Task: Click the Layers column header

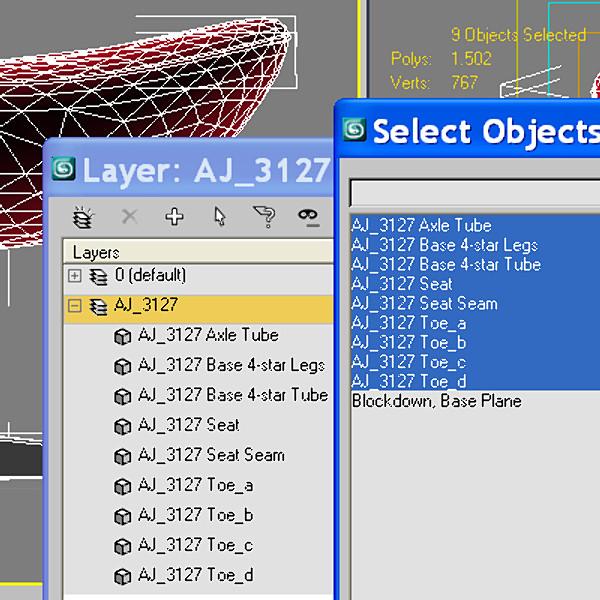Action: pyautogui.click(x=198, y=251)
